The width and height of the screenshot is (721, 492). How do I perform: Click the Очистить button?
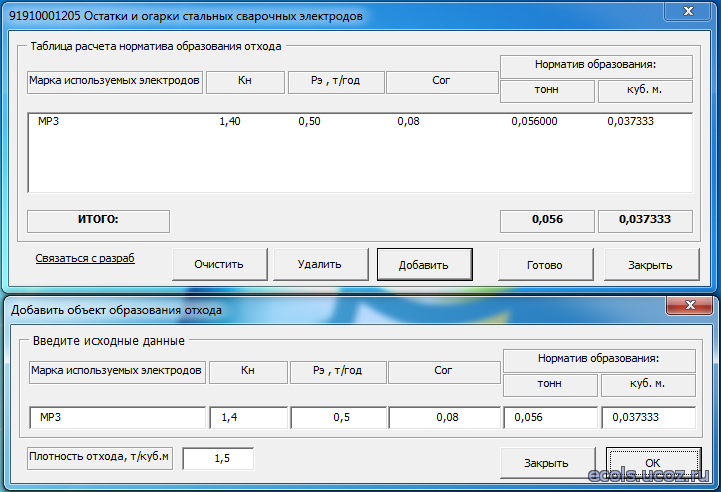219,264
